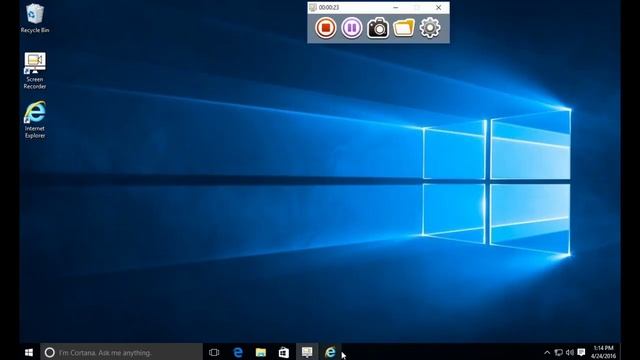Click the Cortana search box
Viewport: 640px width, 360px height.
click(121, 352)
